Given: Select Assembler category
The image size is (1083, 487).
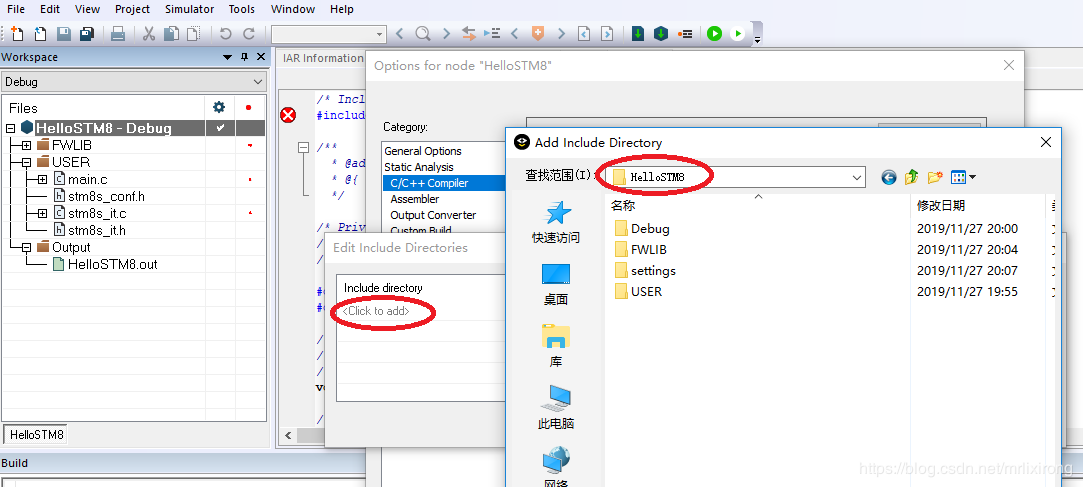Looking at the screenshot, I should coord(414,199).
